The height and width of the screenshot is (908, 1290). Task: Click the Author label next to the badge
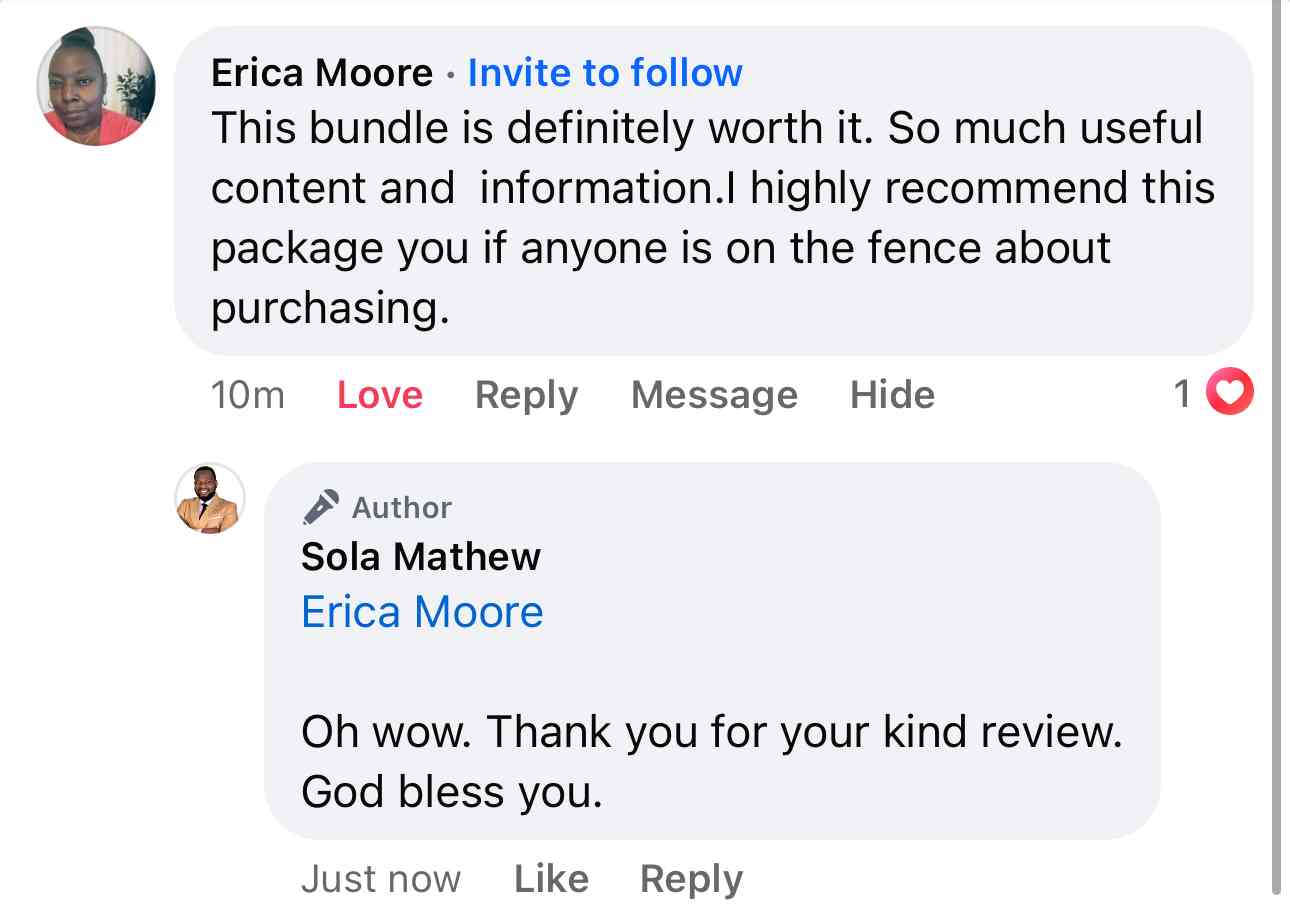[400, 507]
